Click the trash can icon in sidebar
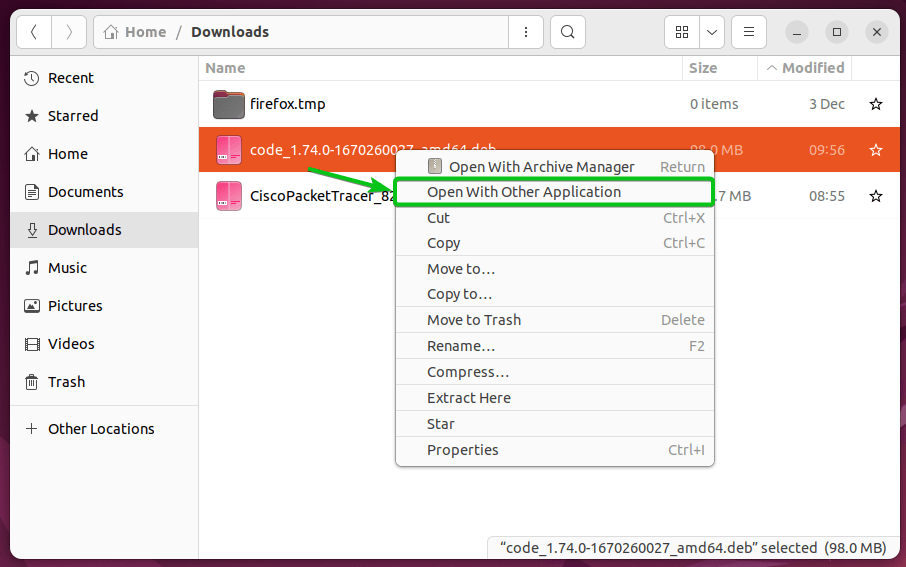 [x=32, y=382]
